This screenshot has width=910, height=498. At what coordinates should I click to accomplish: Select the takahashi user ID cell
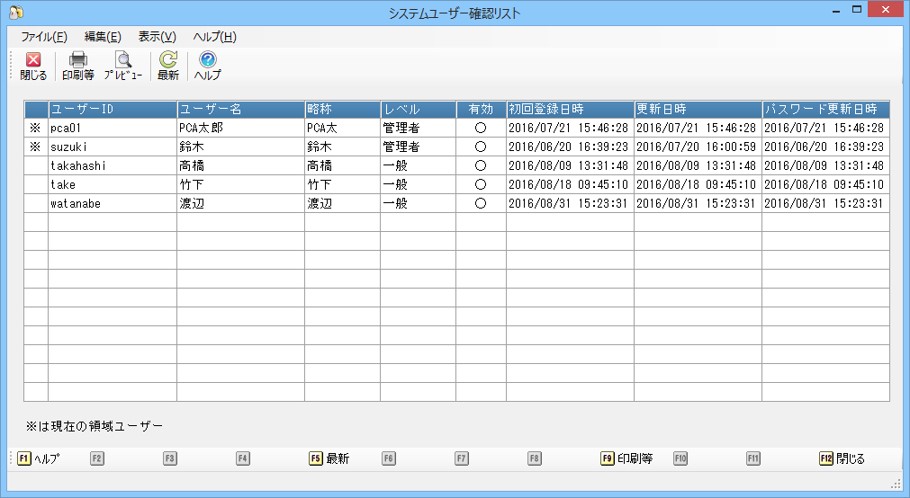[x=112, y=166]
